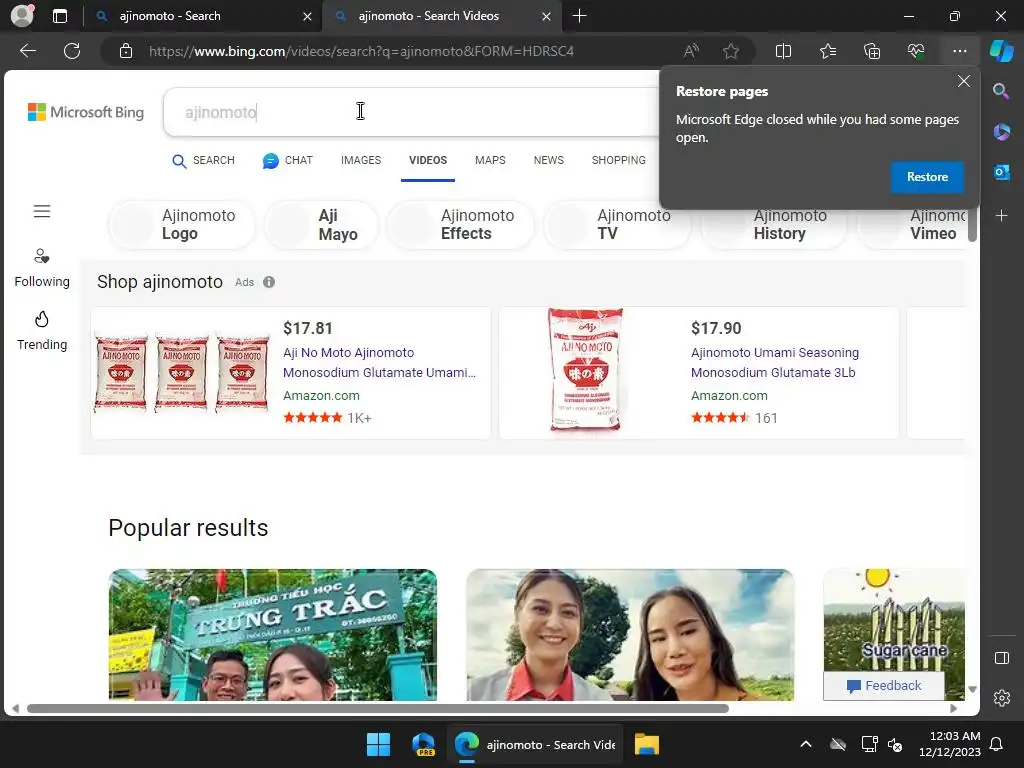Open the NEWS tab
Screen dimensions: 1024x768
pyautogui.click(x=549, y=161)
